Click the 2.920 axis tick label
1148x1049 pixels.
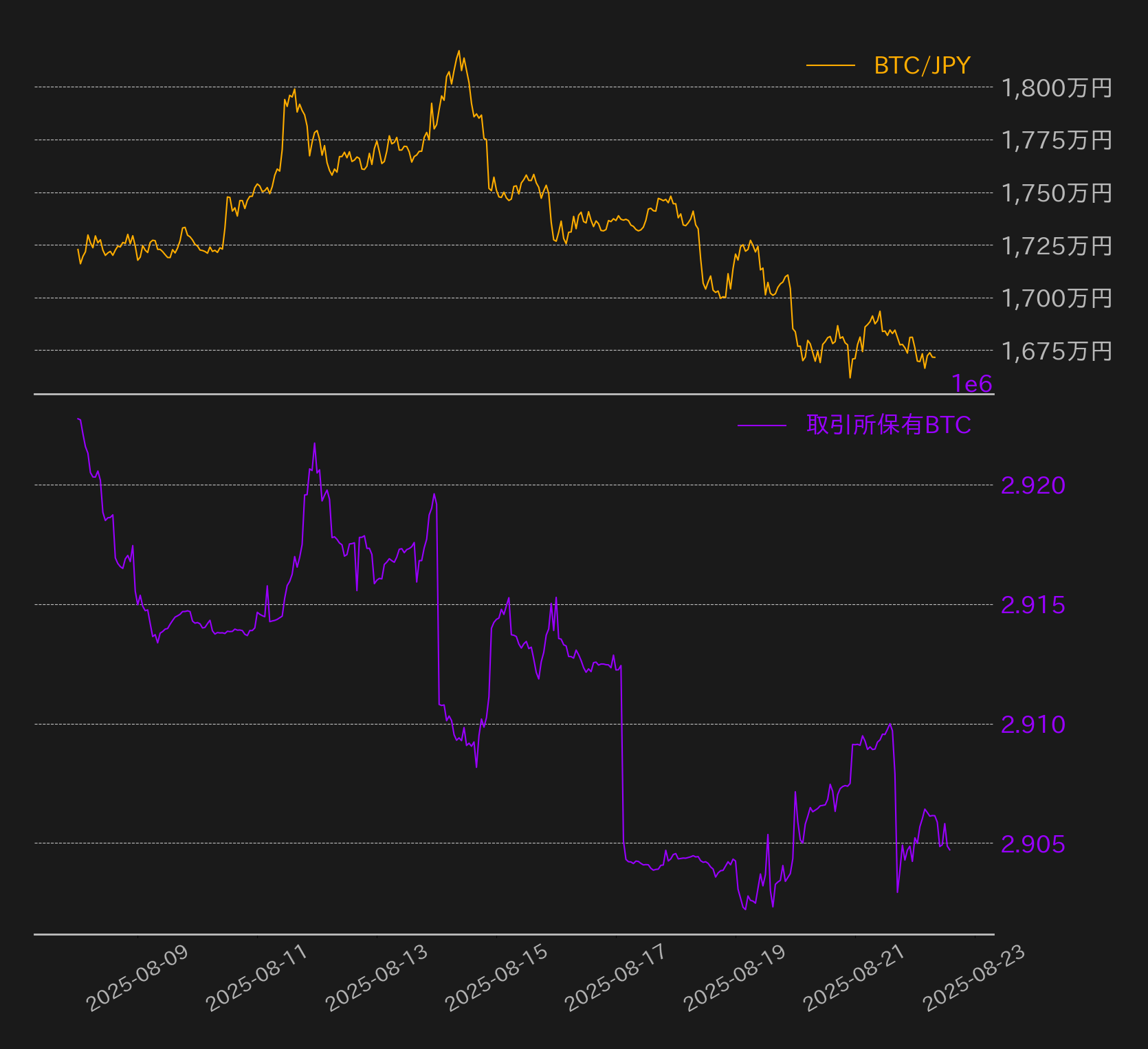pyautogui.click(x=1033, y=485)
